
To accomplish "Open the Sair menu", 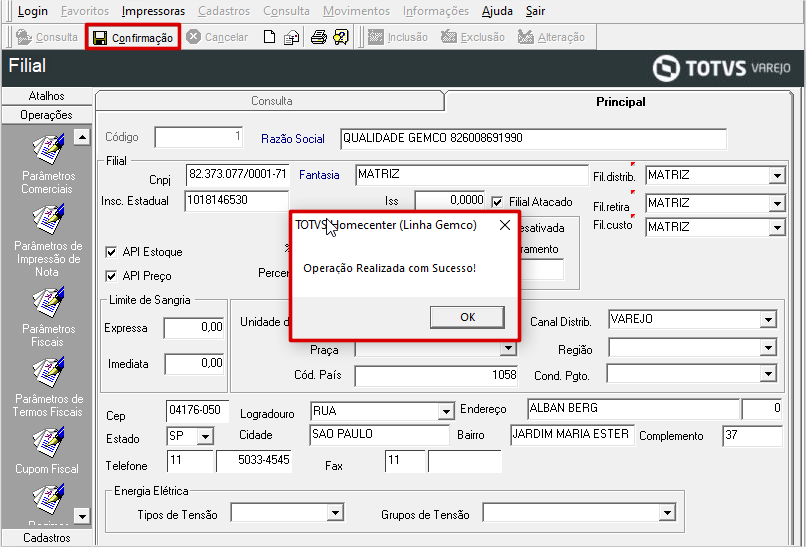I will coord(535,11).
